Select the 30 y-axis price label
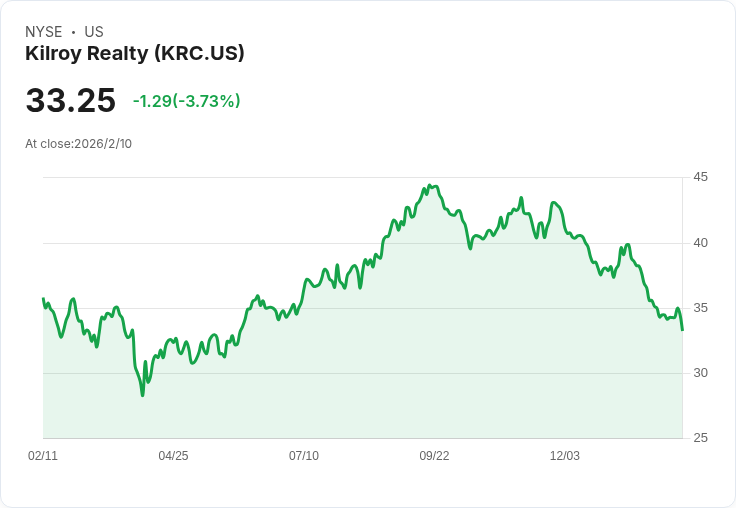 [701, 373]
